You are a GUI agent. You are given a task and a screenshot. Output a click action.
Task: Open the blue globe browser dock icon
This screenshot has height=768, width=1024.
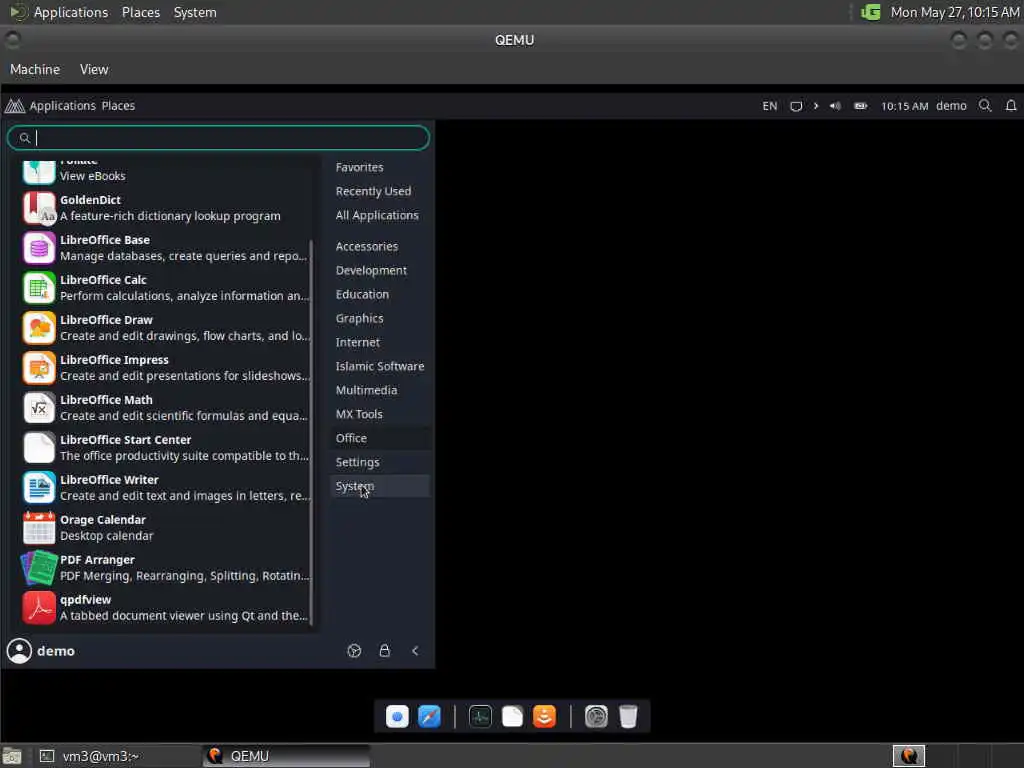(397, 716)
